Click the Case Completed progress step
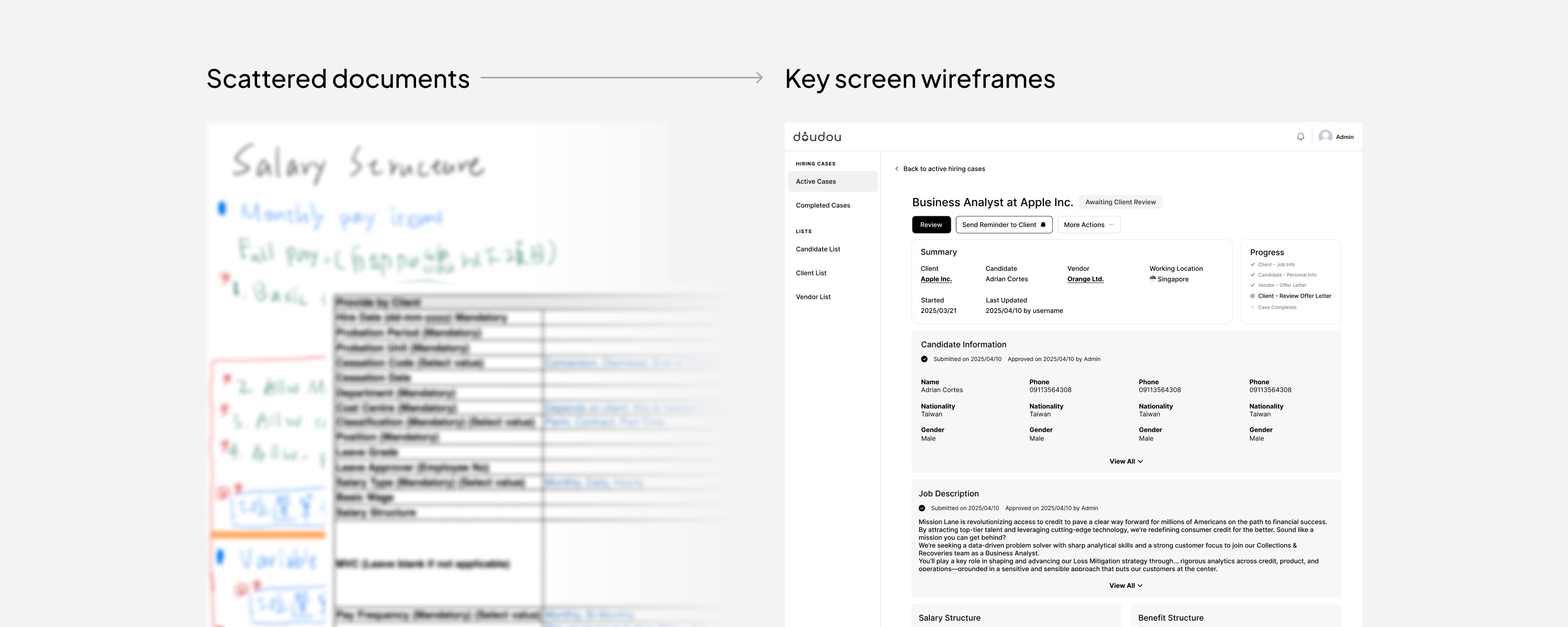Viewport: 1568px width, 627px height. (1277, 307)
